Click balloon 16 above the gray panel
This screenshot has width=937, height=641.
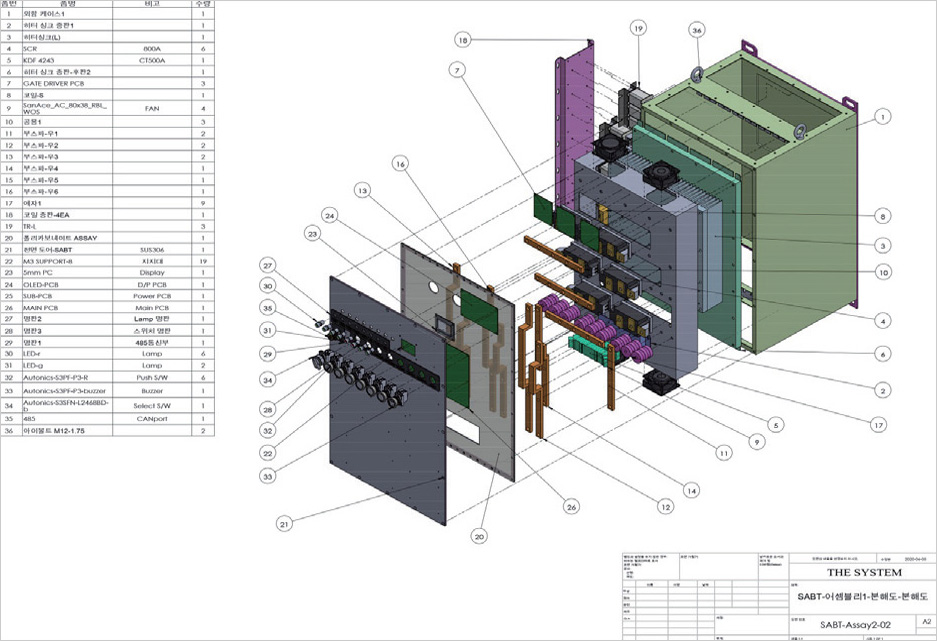pyautogui.click(x=400, y=162)
